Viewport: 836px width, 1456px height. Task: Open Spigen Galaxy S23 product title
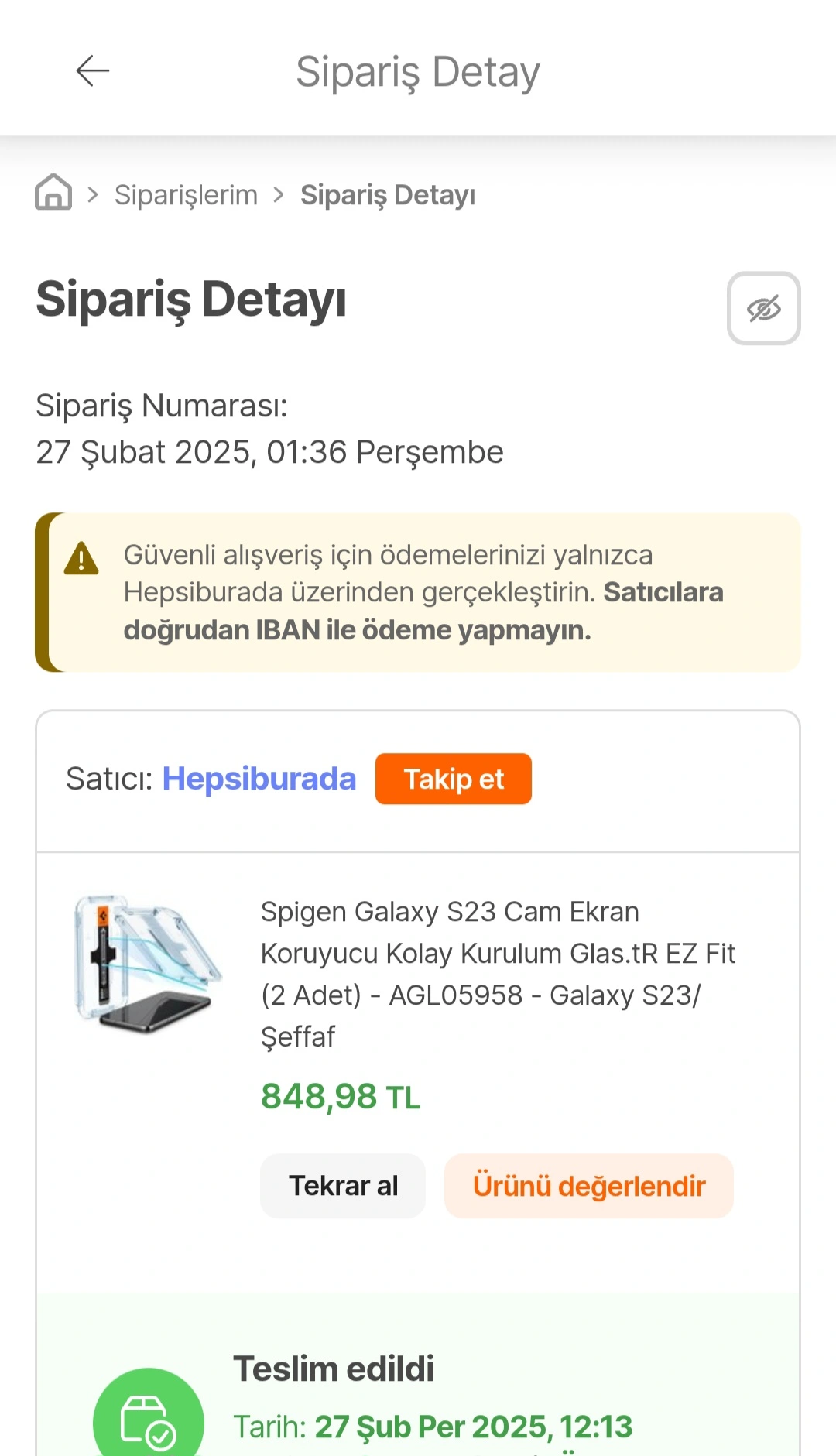coord(498,974)
